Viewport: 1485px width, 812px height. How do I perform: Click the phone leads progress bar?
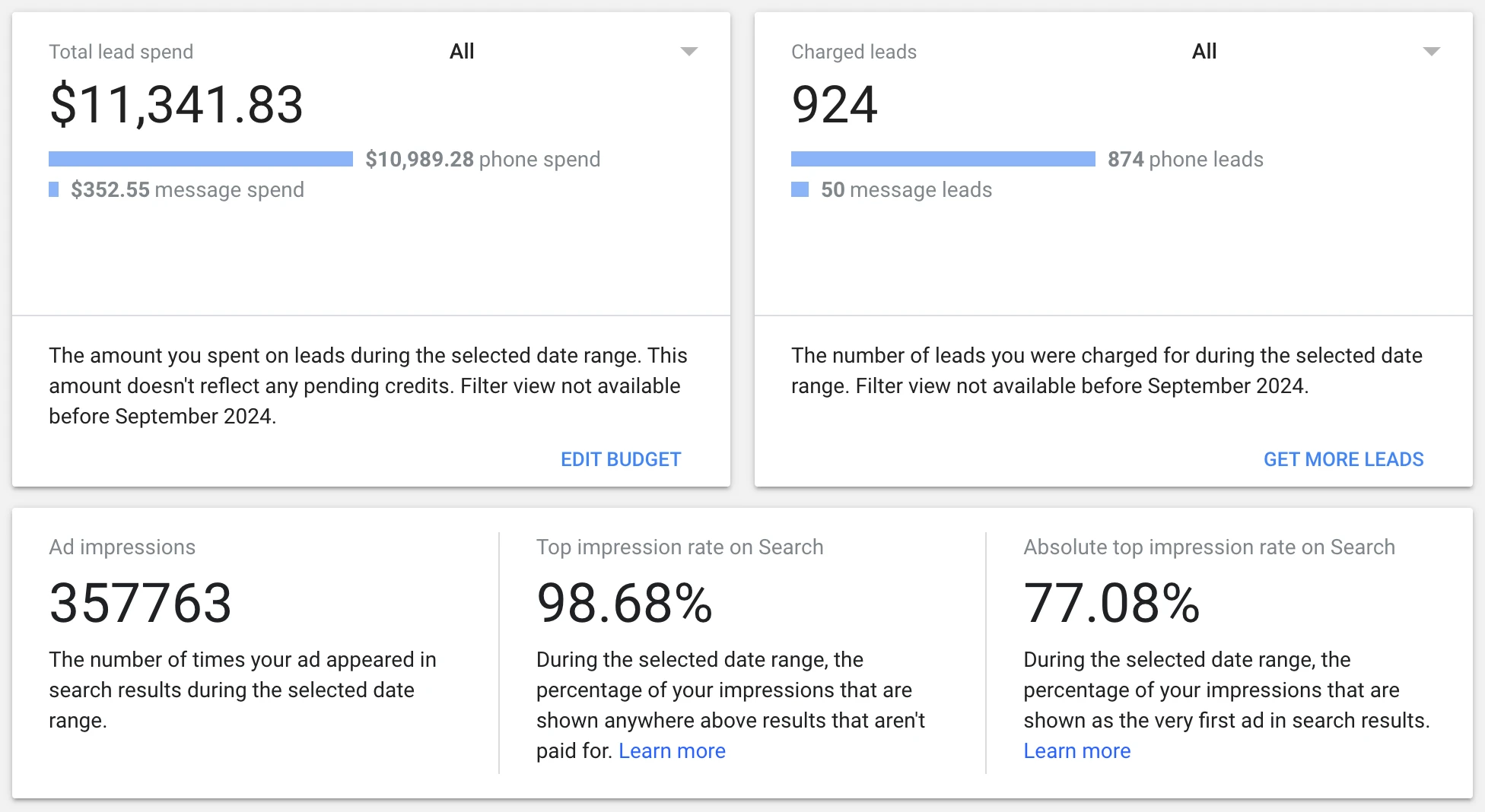(943, 159)
